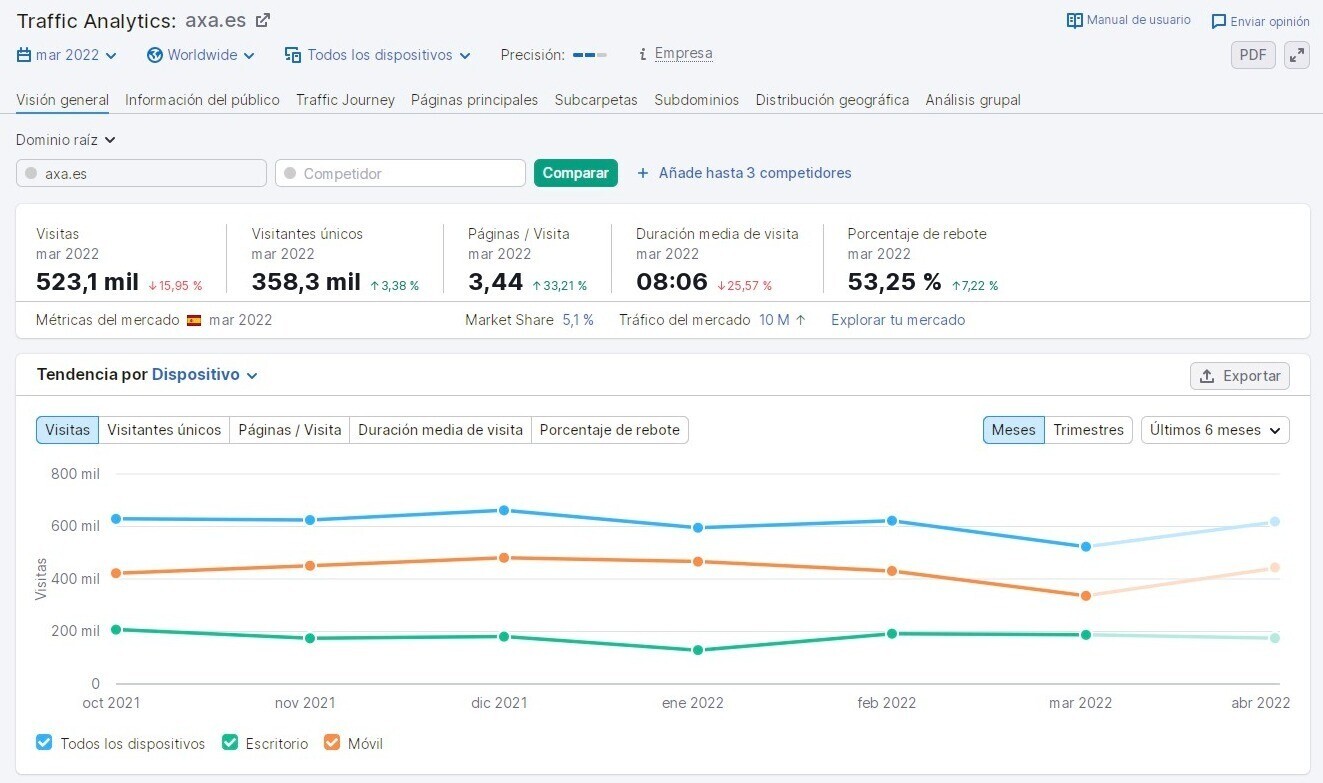Screen dimensions: 1323x783
Task: Click the Páginas / Visita 3,44 value
Action: tap(496, 282)
